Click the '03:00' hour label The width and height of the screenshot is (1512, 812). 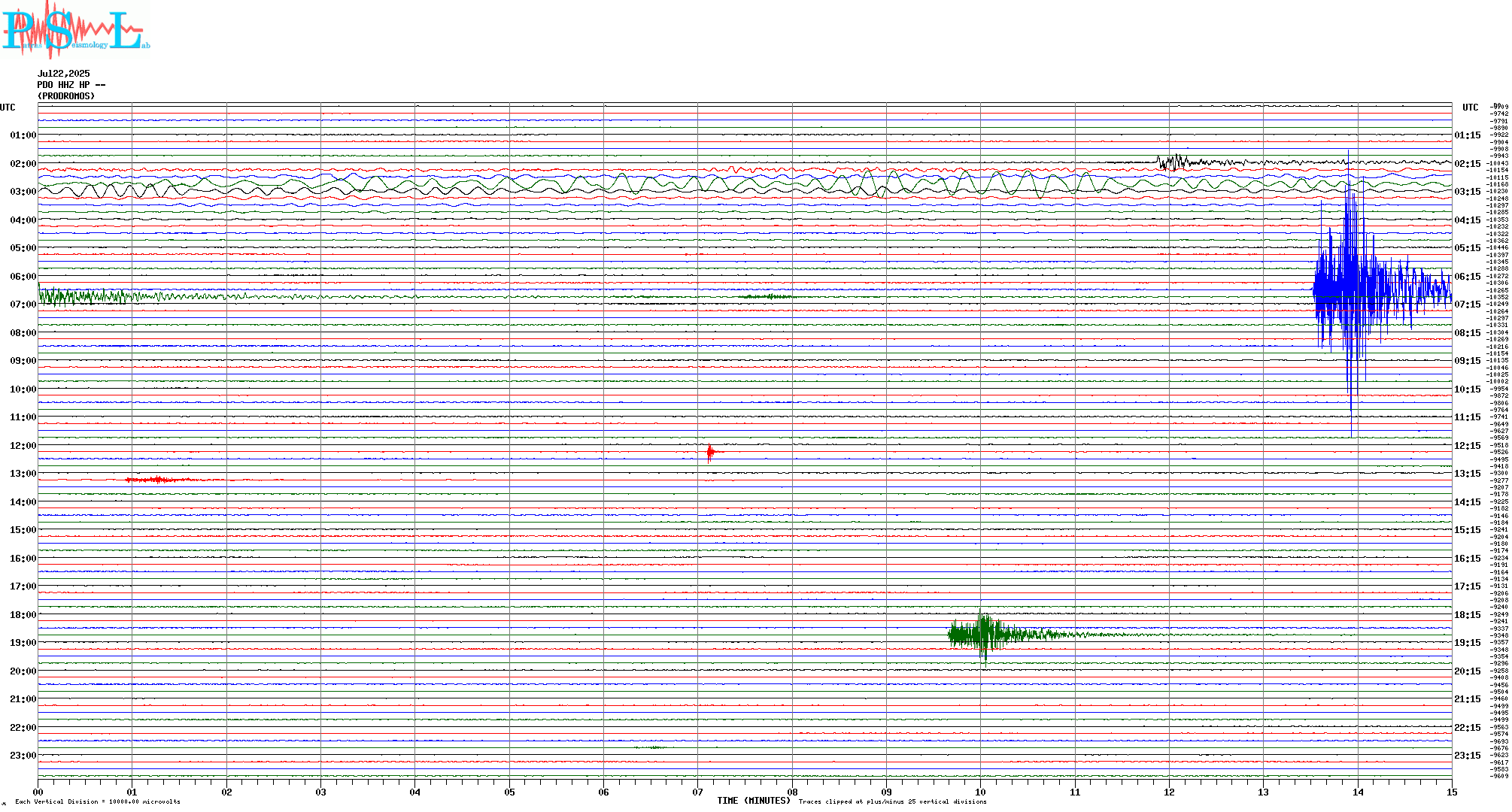click(x=23, y=192)
